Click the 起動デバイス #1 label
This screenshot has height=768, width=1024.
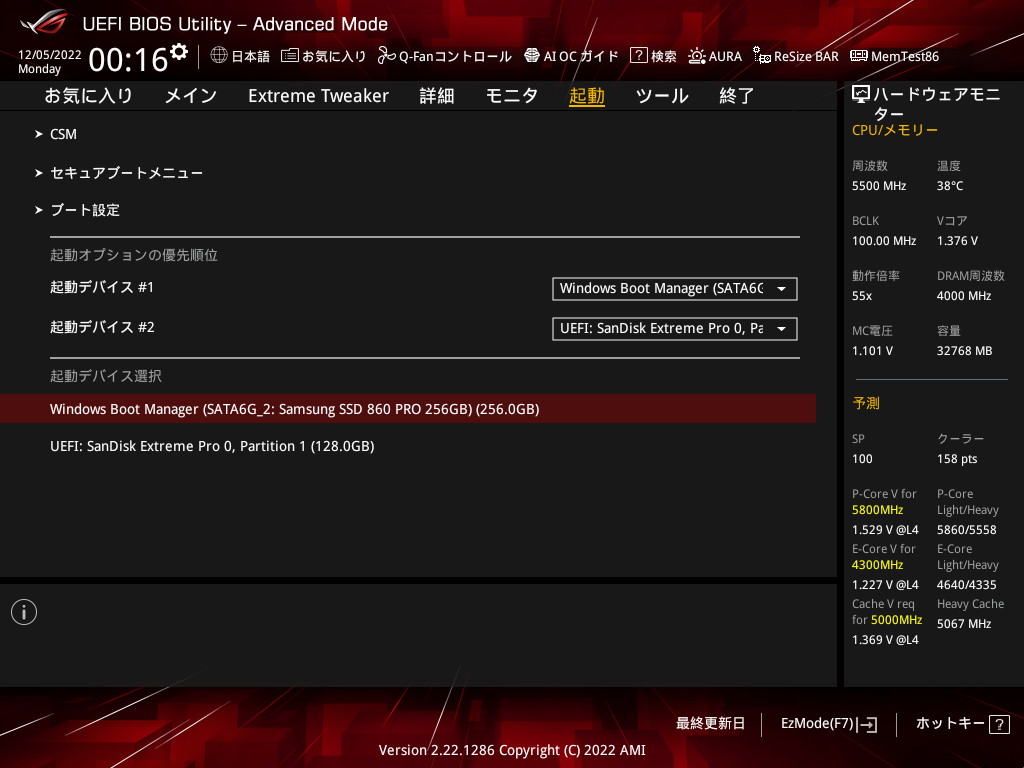[102, 287]
